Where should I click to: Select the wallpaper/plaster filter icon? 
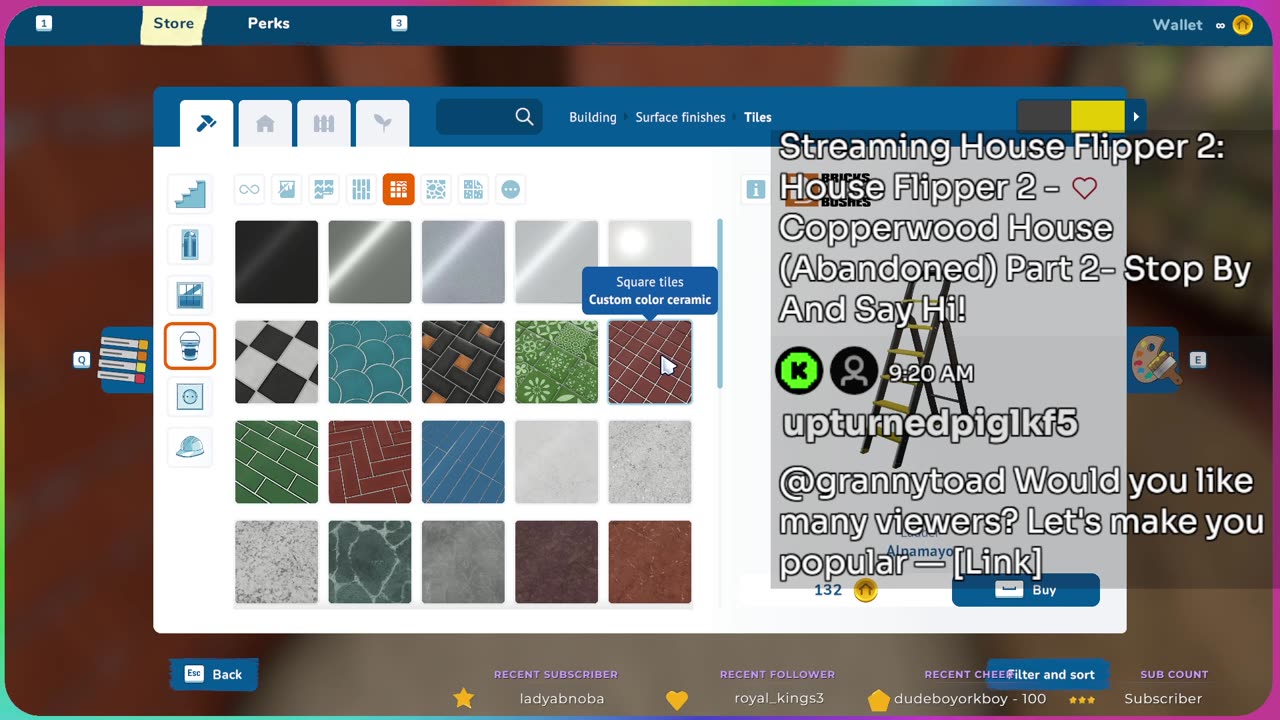point(323,189)
